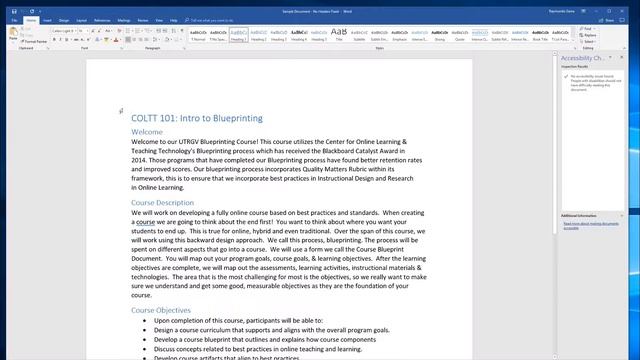This screenshot has width=640, height=360.
Task: Align text left
Action: tap(128, 40)
